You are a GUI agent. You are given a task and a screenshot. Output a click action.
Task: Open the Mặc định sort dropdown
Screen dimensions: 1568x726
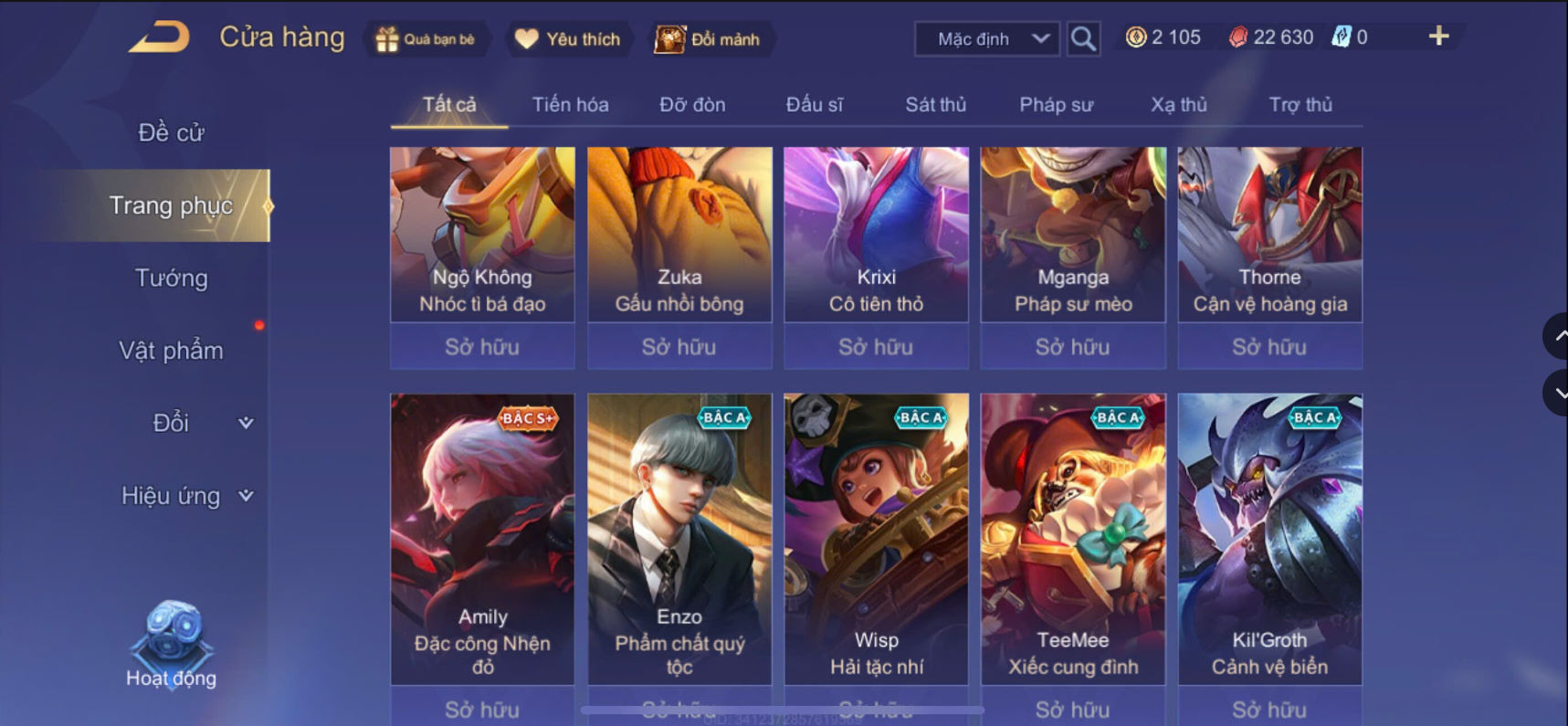[987, 39]
